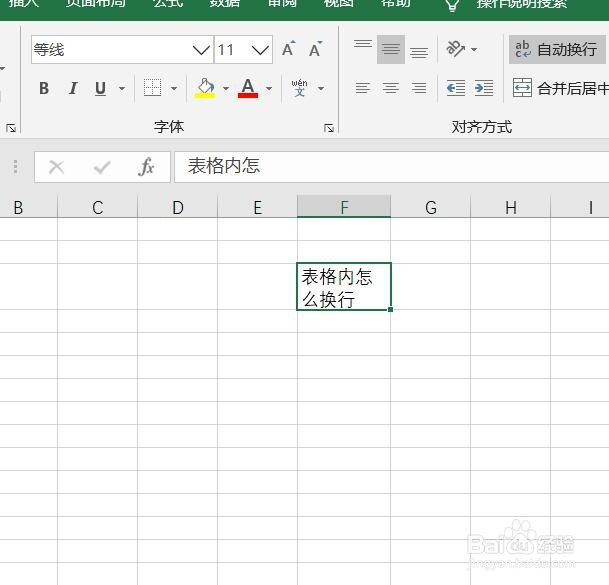Open fill color dropdown arrow
609x585 pixels.
pos(226,89)
